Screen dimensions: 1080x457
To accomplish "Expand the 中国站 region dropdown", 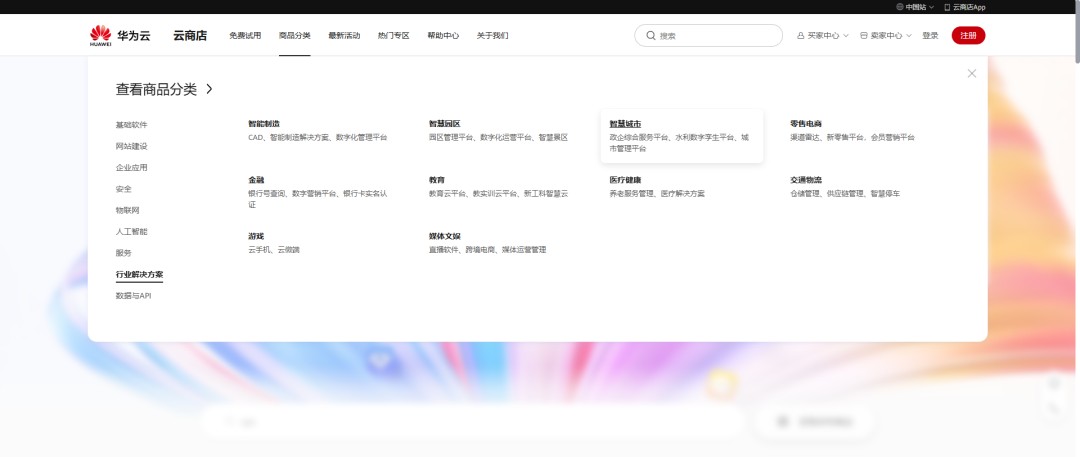I will (932, 7).
